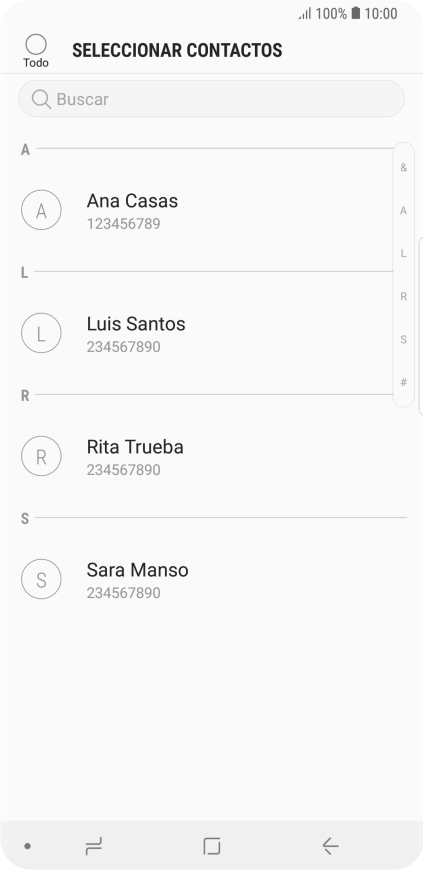Screen dimensions: 423x870
Task: Jump to letter S in index
Action: click(404, 340)
